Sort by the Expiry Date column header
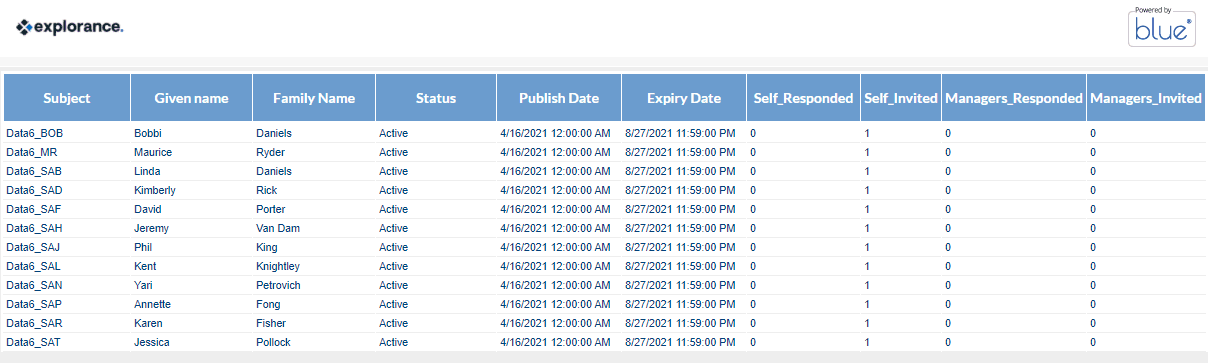 tap(684, 98)
